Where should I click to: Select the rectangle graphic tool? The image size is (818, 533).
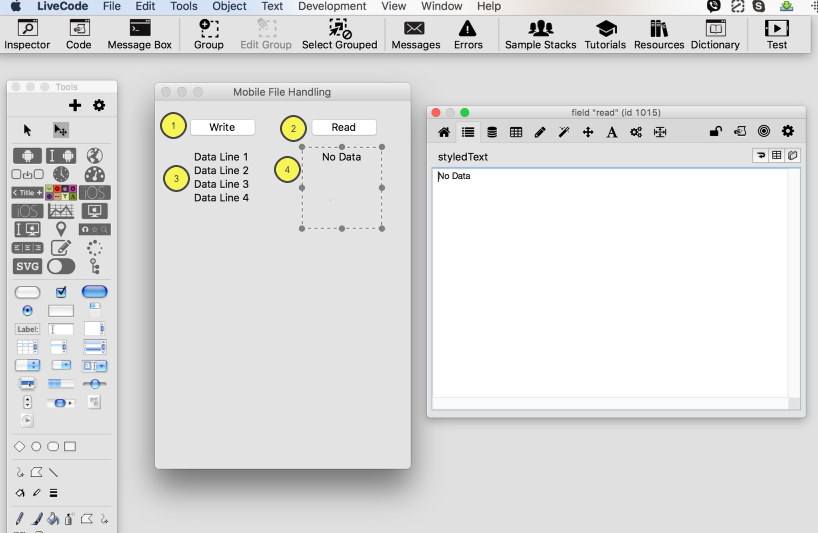pyautogui.click(x=70, y=446)
